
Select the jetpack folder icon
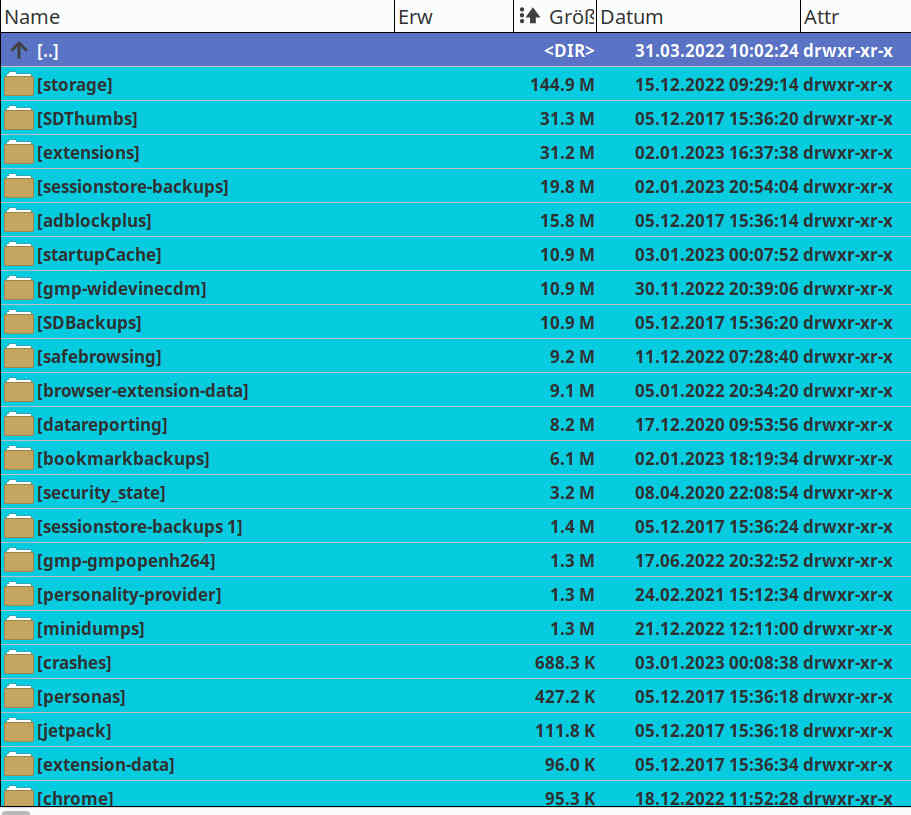(x=18, y=731)
